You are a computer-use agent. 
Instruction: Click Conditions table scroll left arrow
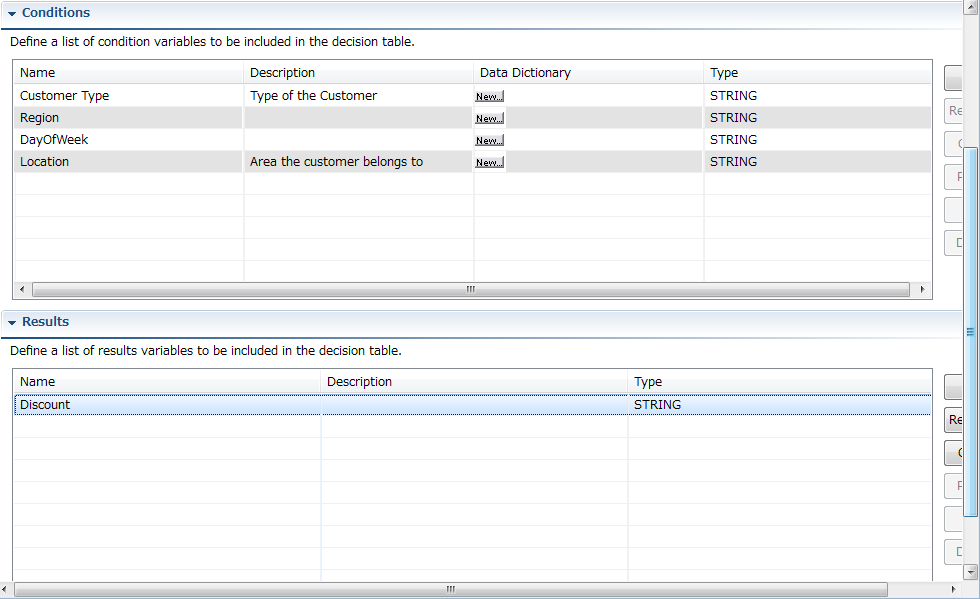pos(22,289)
